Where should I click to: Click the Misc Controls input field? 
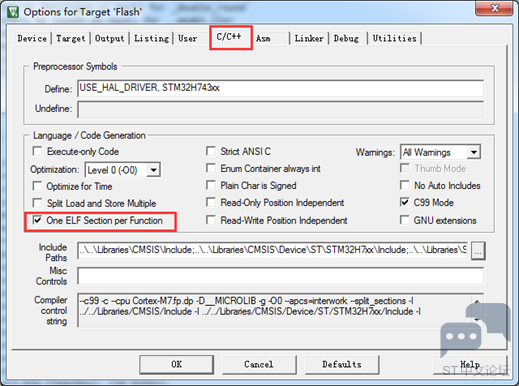click(280, 276)
